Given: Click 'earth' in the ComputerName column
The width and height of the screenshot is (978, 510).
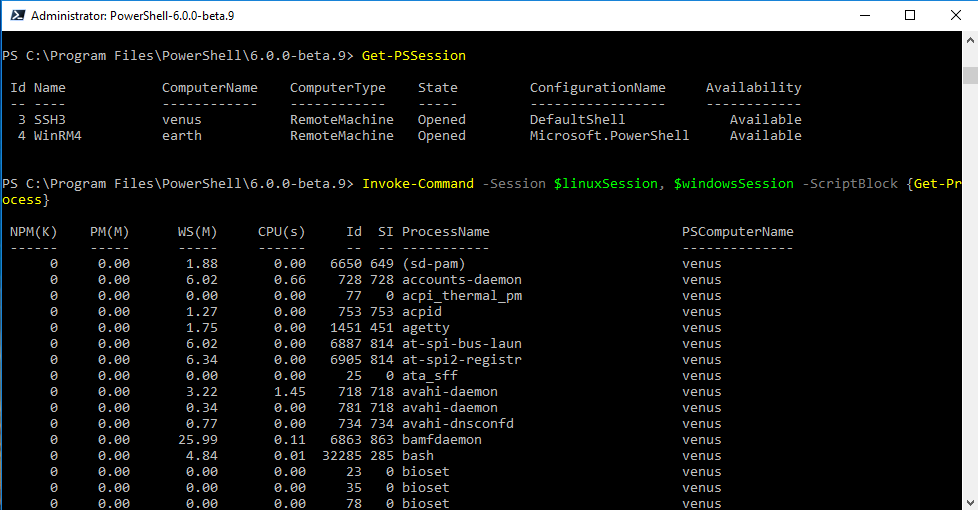Looking at the screenshot, I should click(182, 136).
